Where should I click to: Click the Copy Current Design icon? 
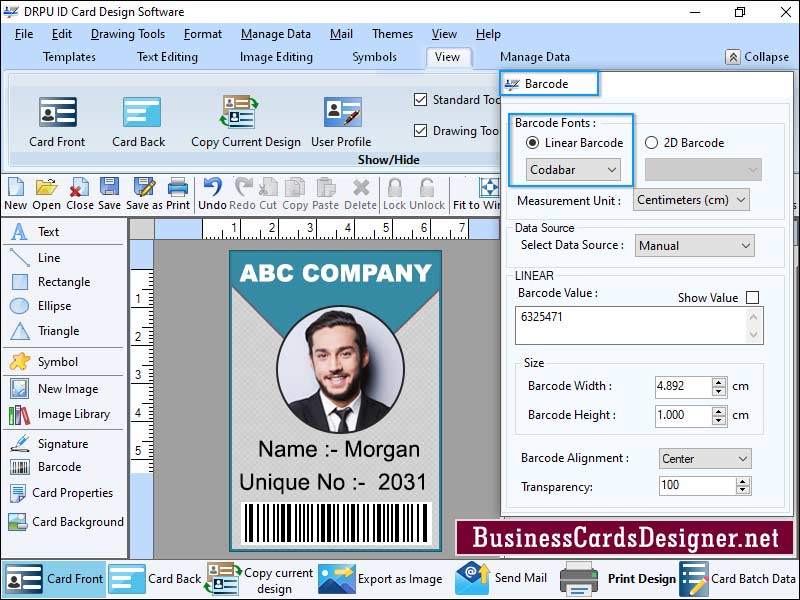click(x=238, y=113)
